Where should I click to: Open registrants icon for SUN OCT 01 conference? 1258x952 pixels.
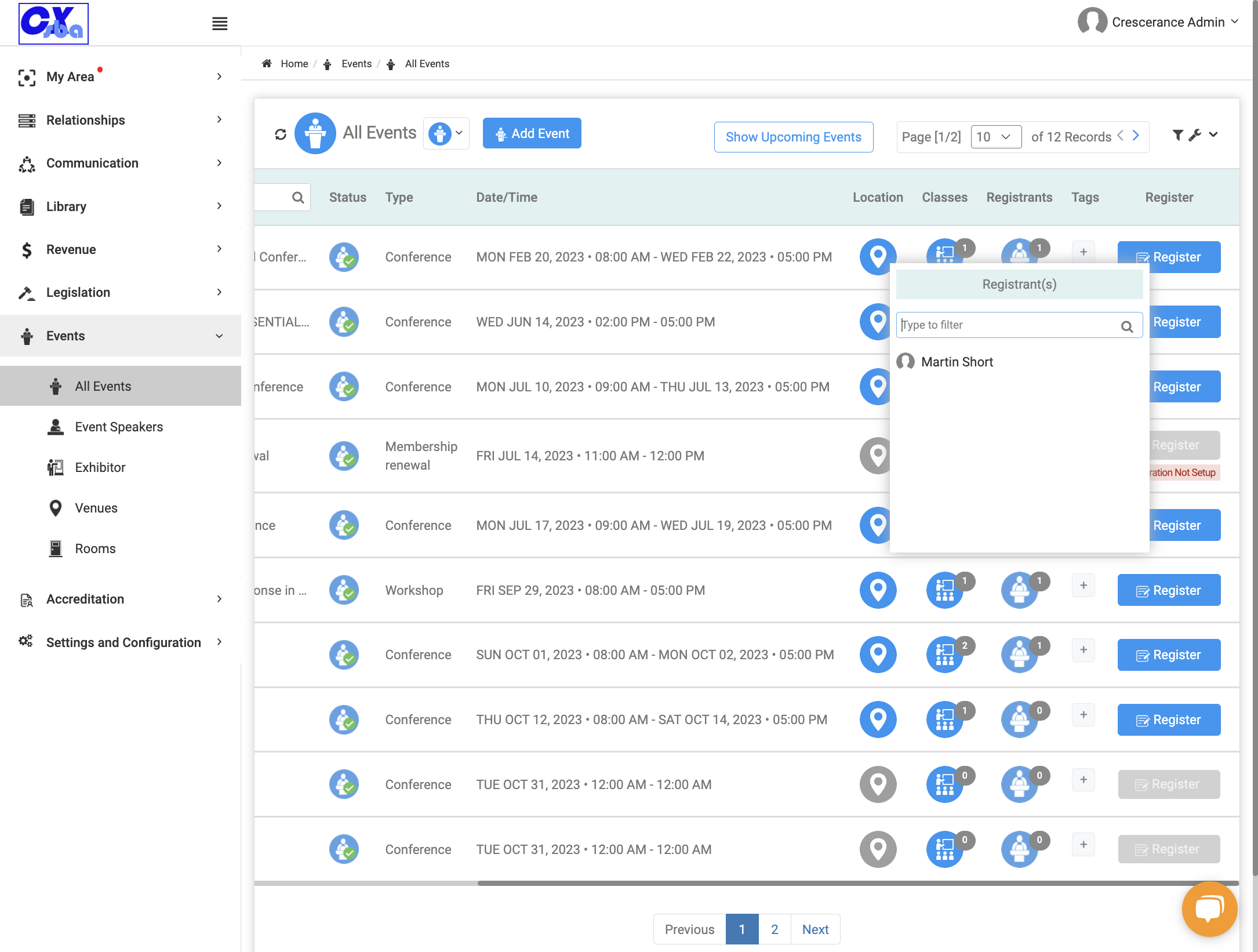tap(1020, 655)
